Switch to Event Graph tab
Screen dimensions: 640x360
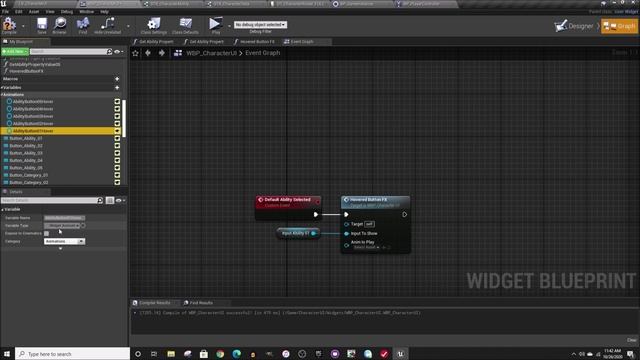point(302,42)
